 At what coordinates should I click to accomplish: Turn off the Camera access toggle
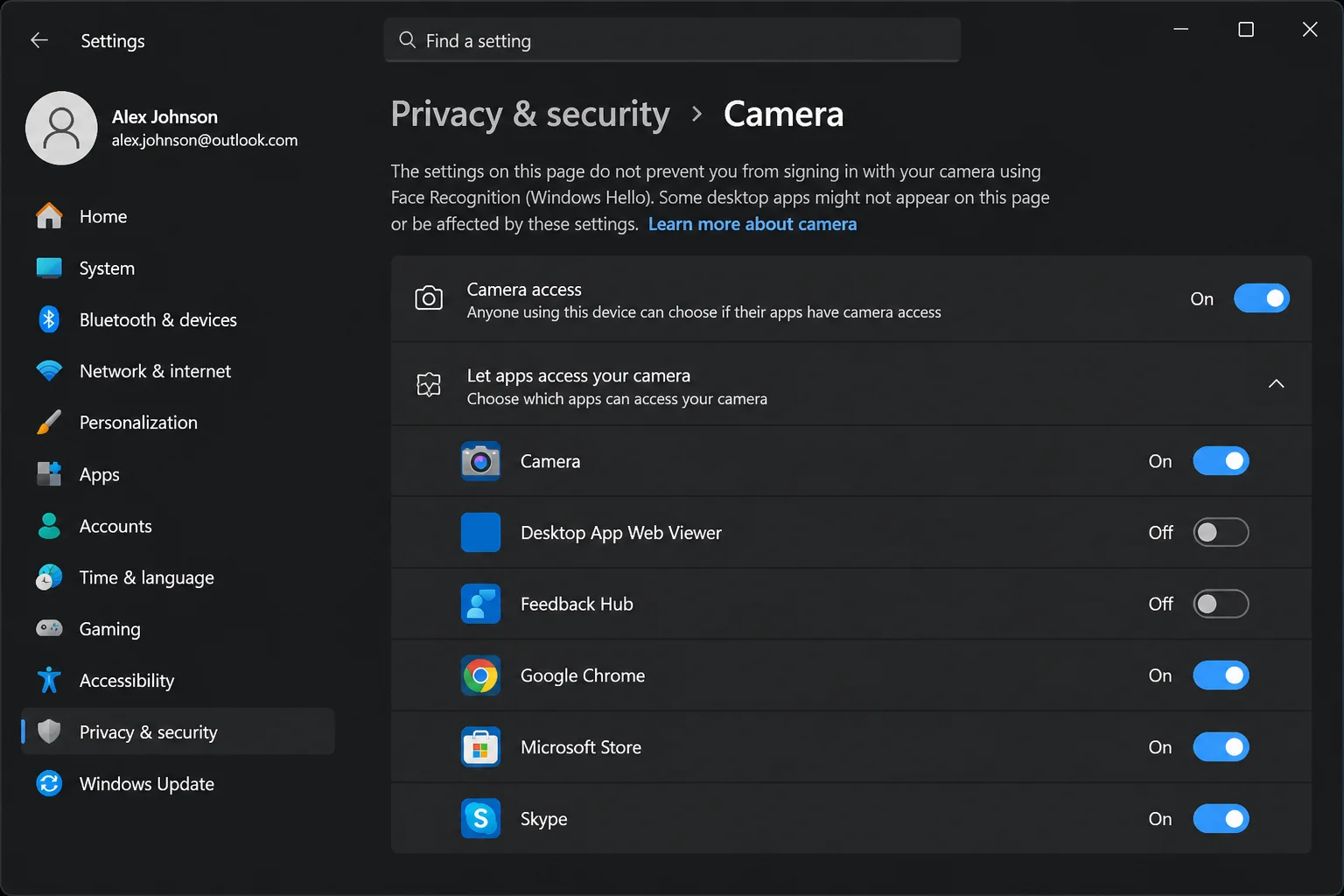tap(1261, 298)
